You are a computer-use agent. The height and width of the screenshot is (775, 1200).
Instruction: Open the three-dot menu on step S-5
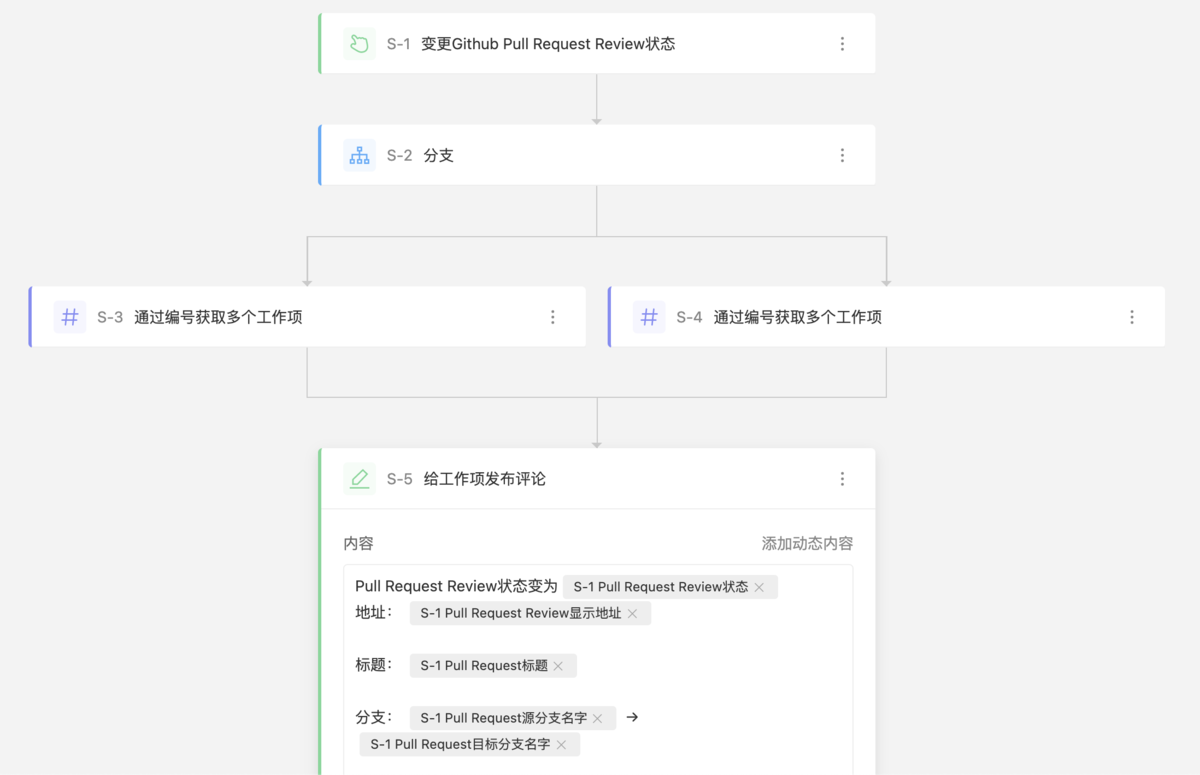tap(842, 478)
